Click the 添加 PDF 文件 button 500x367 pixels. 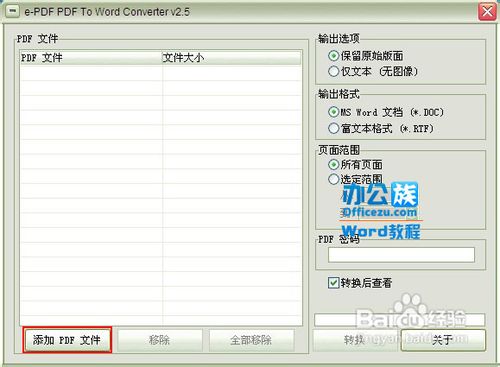(67, 340)
